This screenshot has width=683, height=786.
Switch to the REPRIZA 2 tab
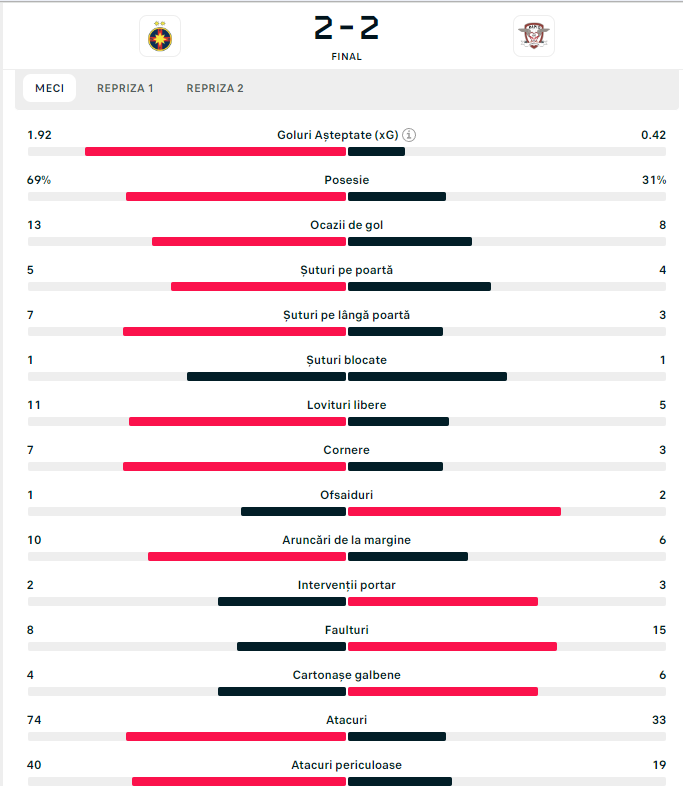coord(215,88)
